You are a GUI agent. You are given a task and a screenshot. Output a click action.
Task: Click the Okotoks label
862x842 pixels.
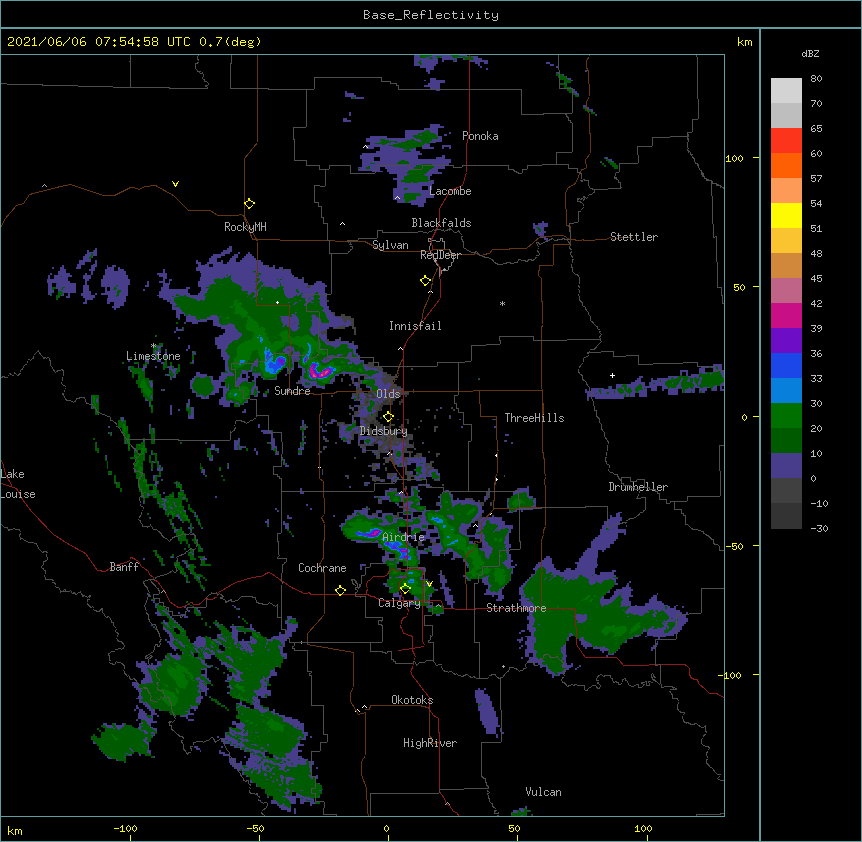412,700
